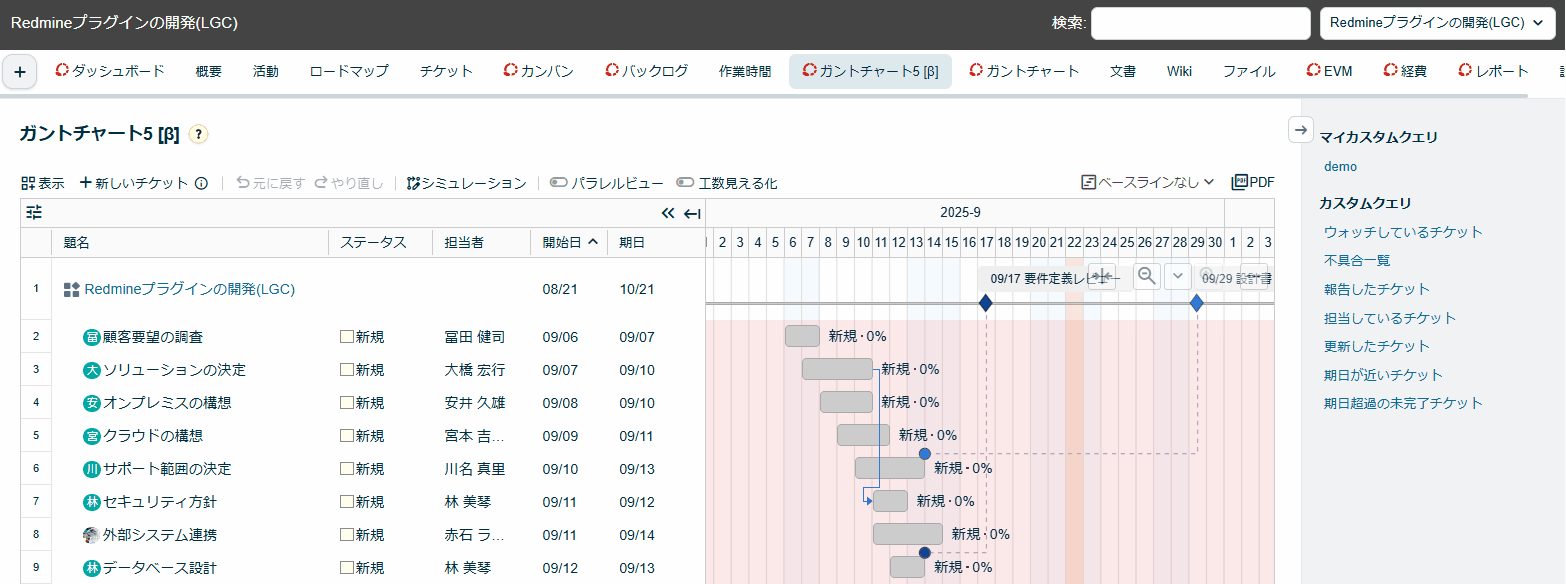Viewport: 1566px width, 584px height.
Task: Open the チケット tab
Action: (446, 71)
